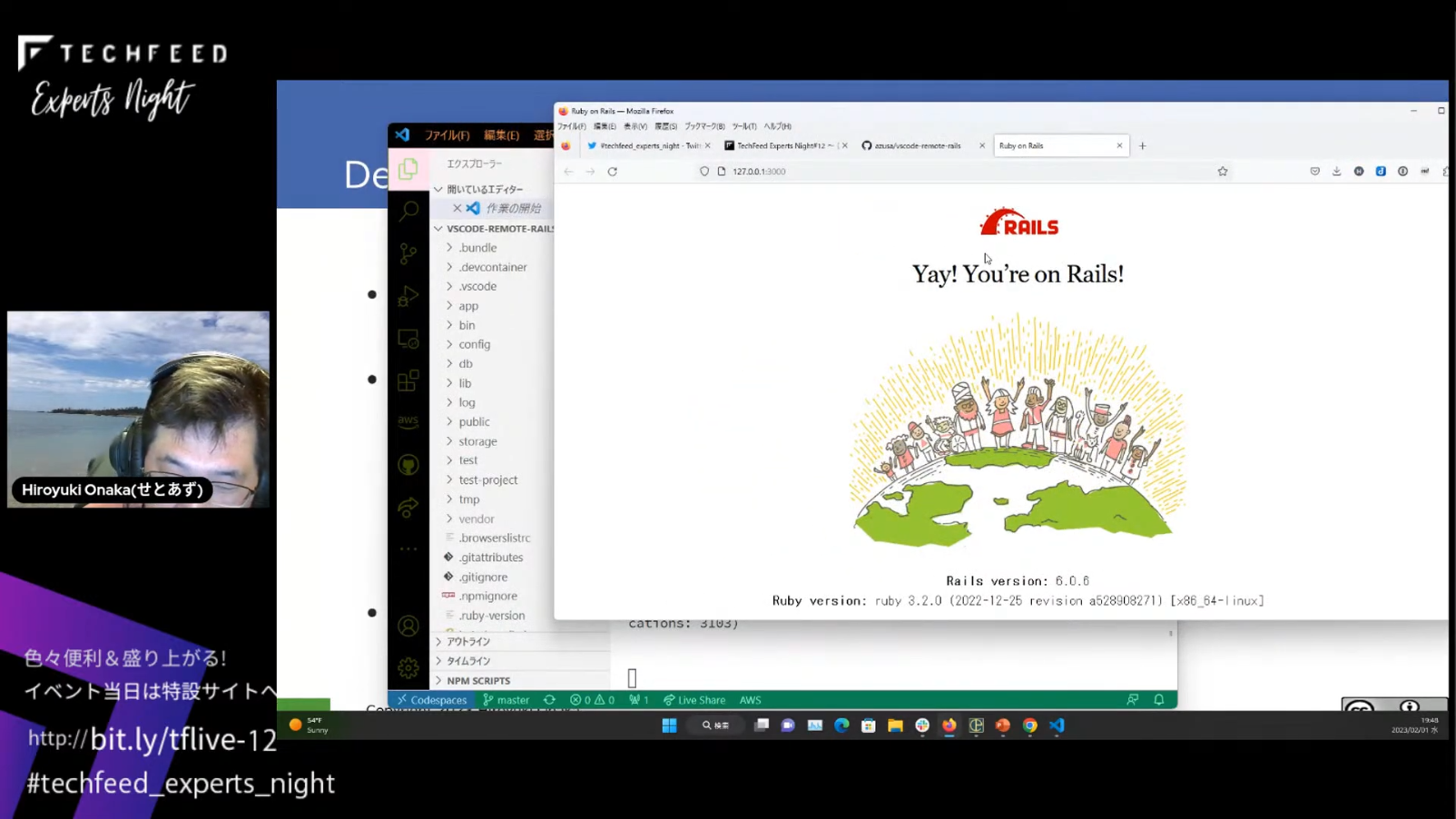Image resolution: width=1456 pixels, height=819 pixels.
Task: Click the feedback icon in VS Code status bar
Action: [x=1133, y=700]
